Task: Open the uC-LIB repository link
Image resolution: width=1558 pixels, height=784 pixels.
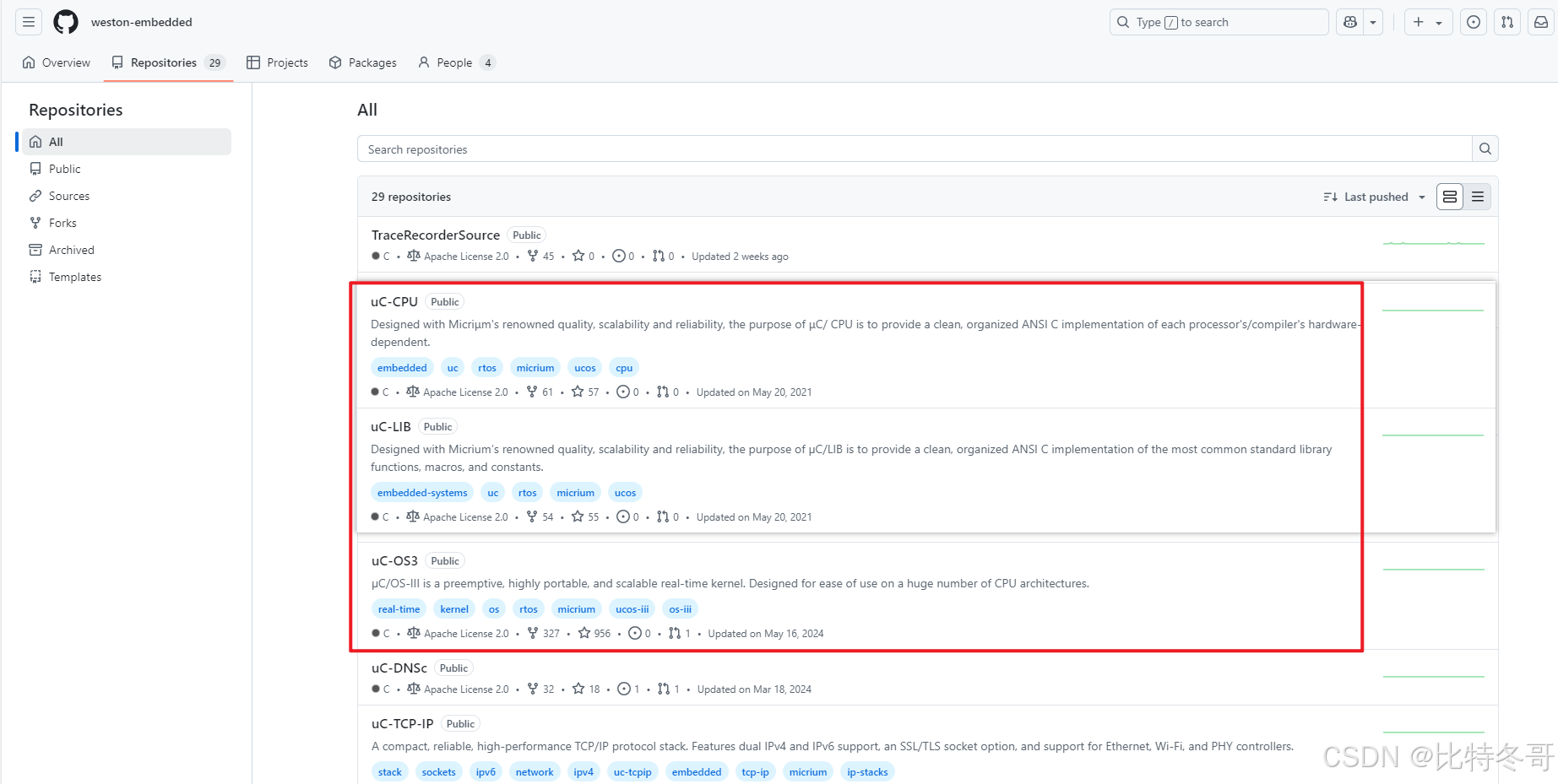Action: (391, 426)
